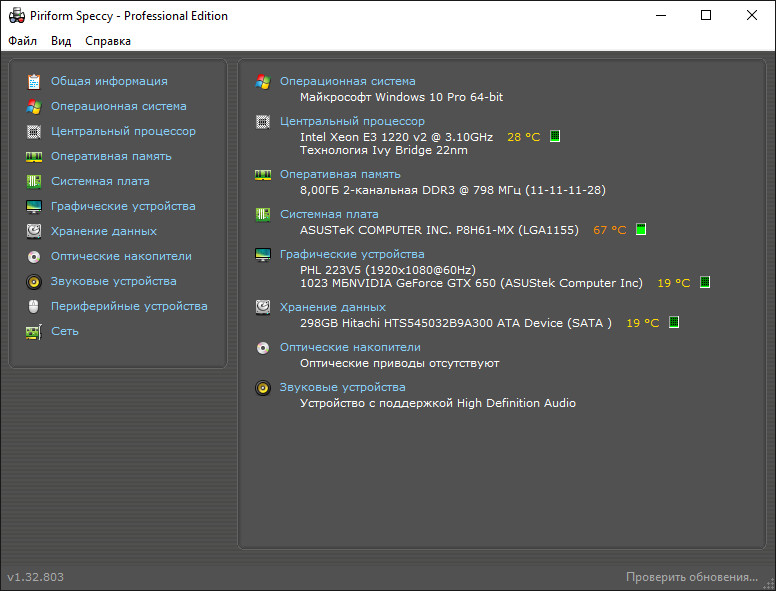
Task: Click the motherboard icon beside sidebar Системная плата
Action: tap(34, 182)
